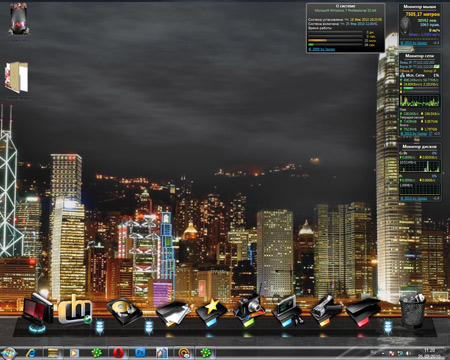
Task: Open the star favorites folder in dock
Action: click(x=211, y=312)
